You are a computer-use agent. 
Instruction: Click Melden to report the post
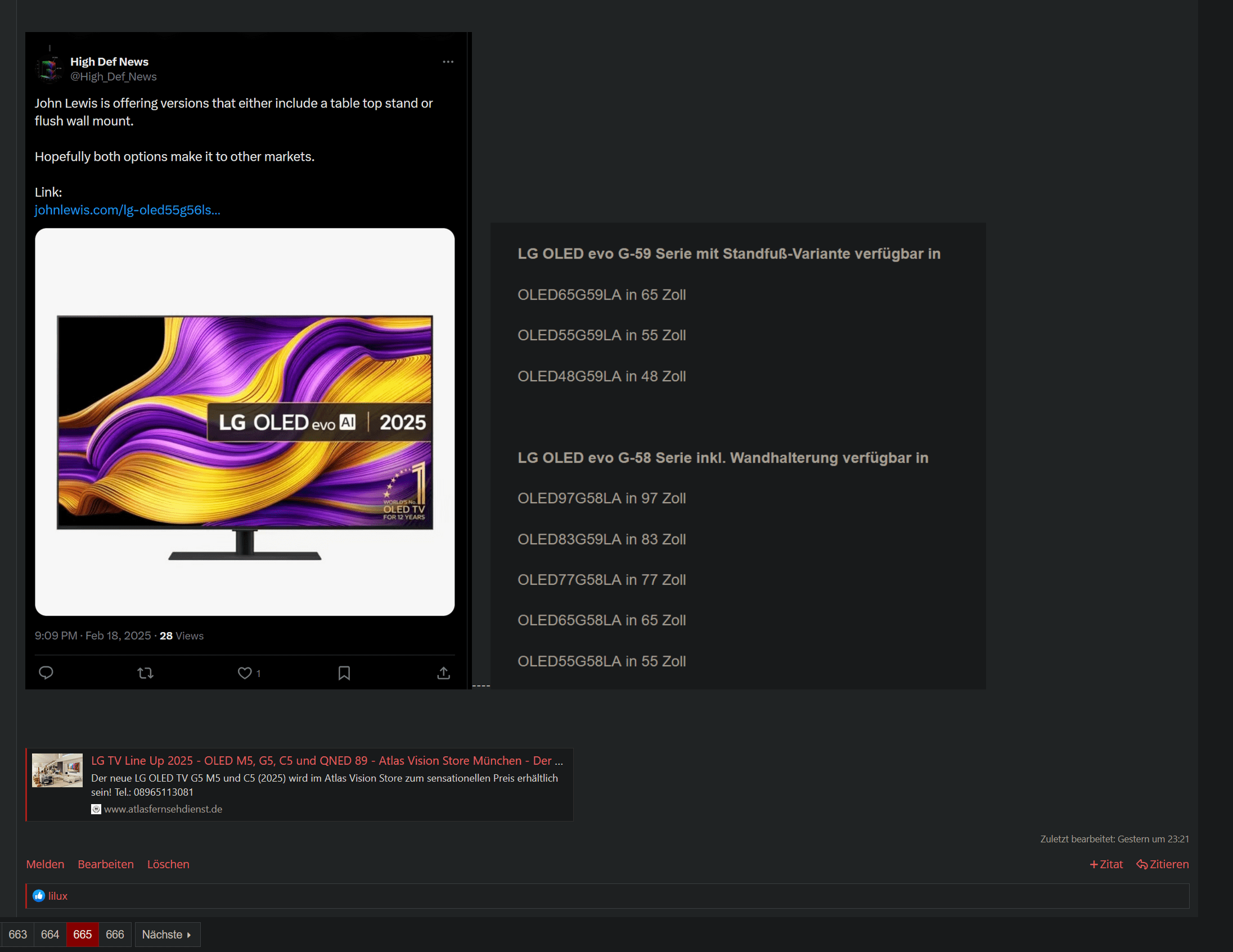pyautogui.click(x=45, y=864)
